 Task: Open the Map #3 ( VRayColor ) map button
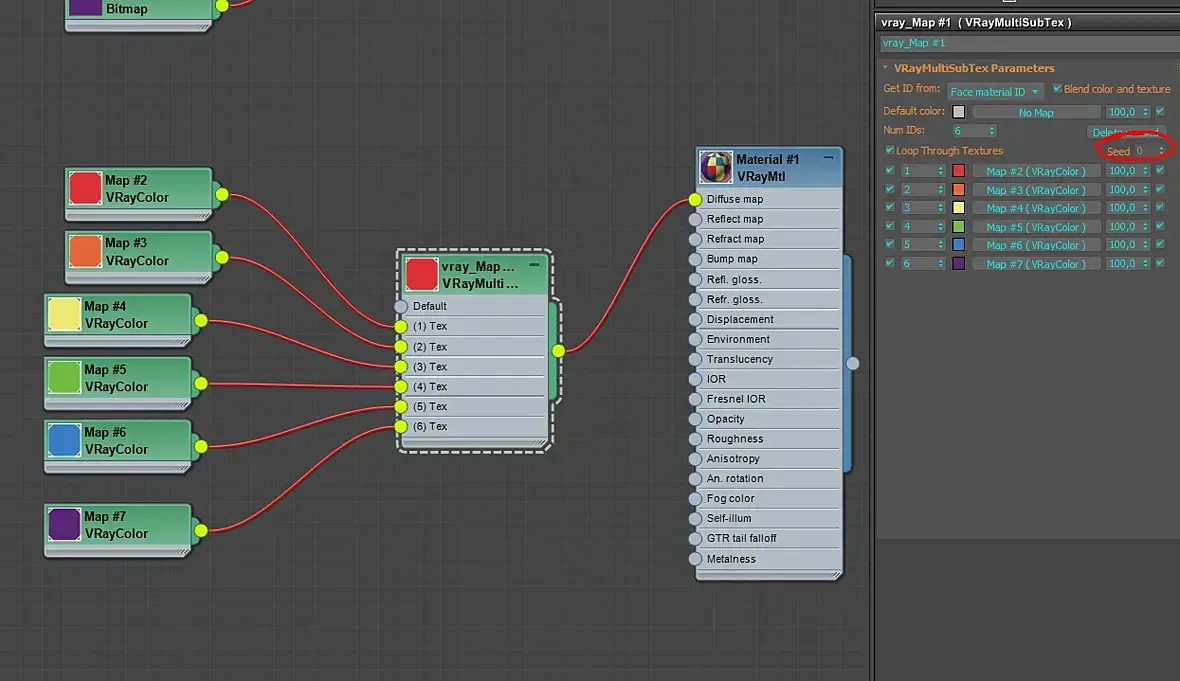[1036, 190]
